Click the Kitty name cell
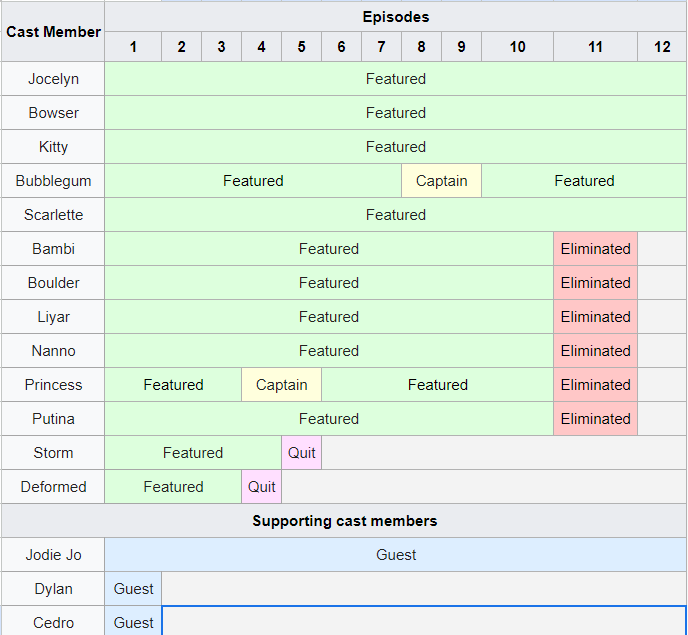The width and height of the screenshot is (688, 635). click(53, 147)
